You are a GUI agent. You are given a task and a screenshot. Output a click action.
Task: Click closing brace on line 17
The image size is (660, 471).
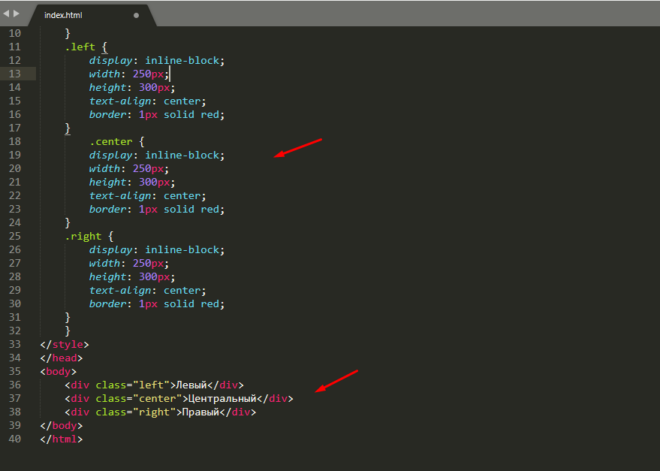pos(68,128)
